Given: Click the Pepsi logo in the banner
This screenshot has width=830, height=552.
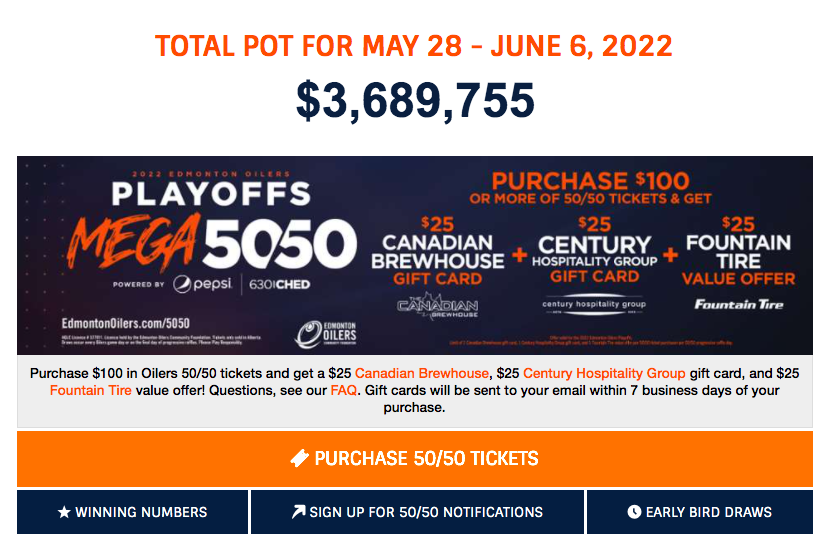Looking at the screenshot, I should 202,284.
